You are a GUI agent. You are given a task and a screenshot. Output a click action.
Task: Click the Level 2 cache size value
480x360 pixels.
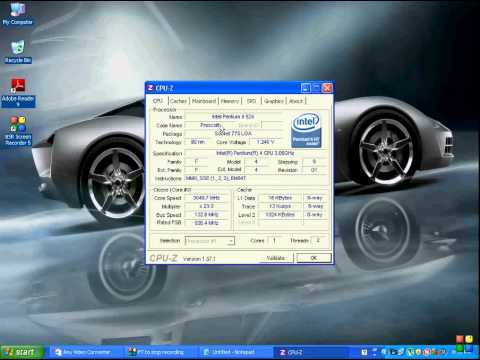(x=280, y=215)
